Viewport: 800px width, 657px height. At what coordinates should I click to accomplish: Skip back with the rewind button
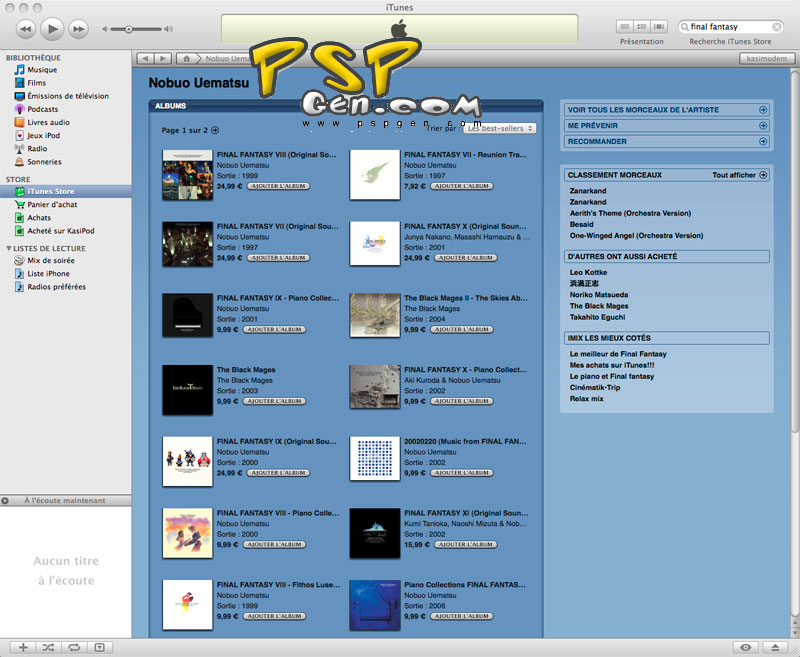26,29
